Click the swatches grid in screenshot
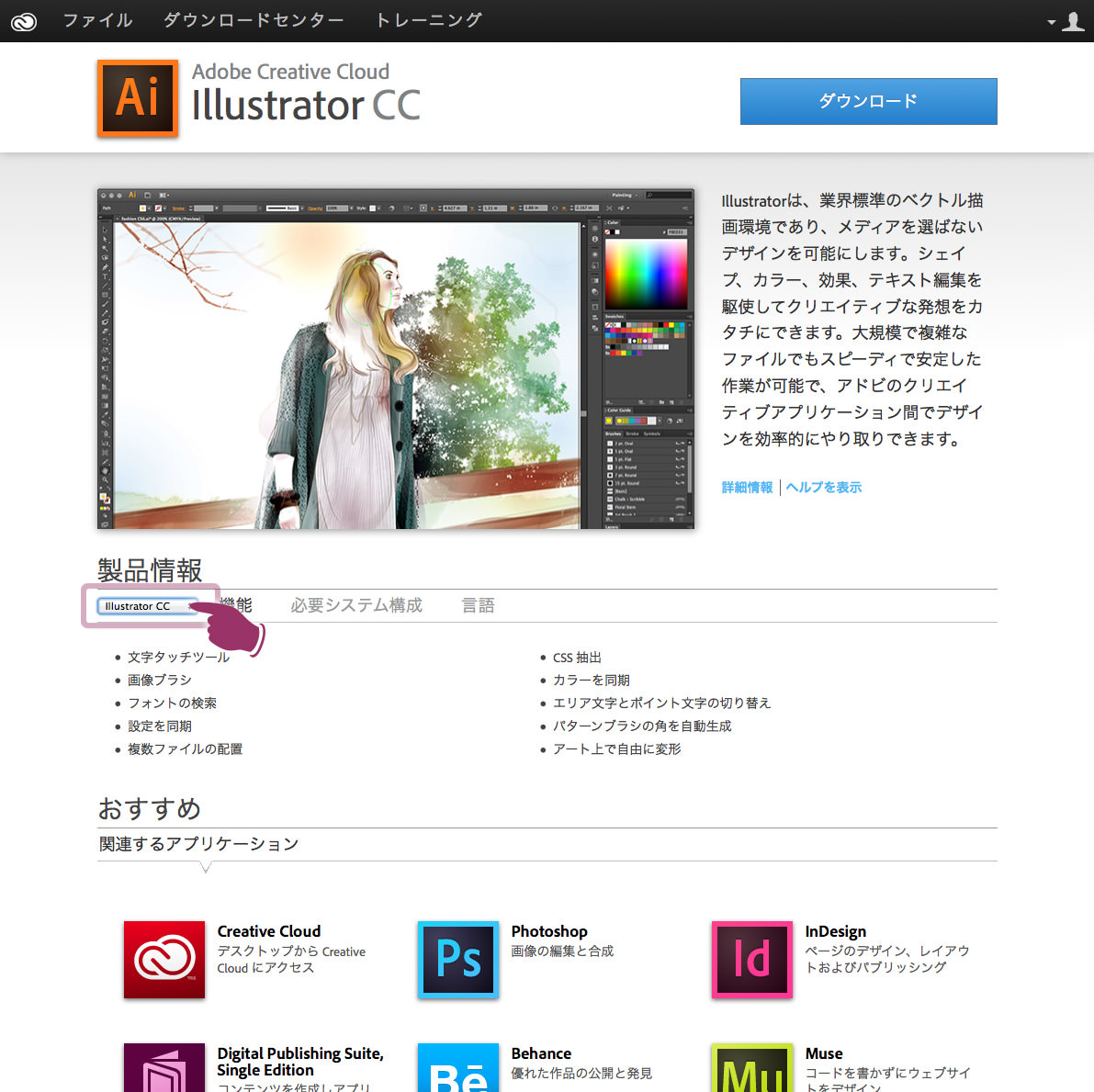Screen dimensions: 1094x1092 (x=646, y=338)
